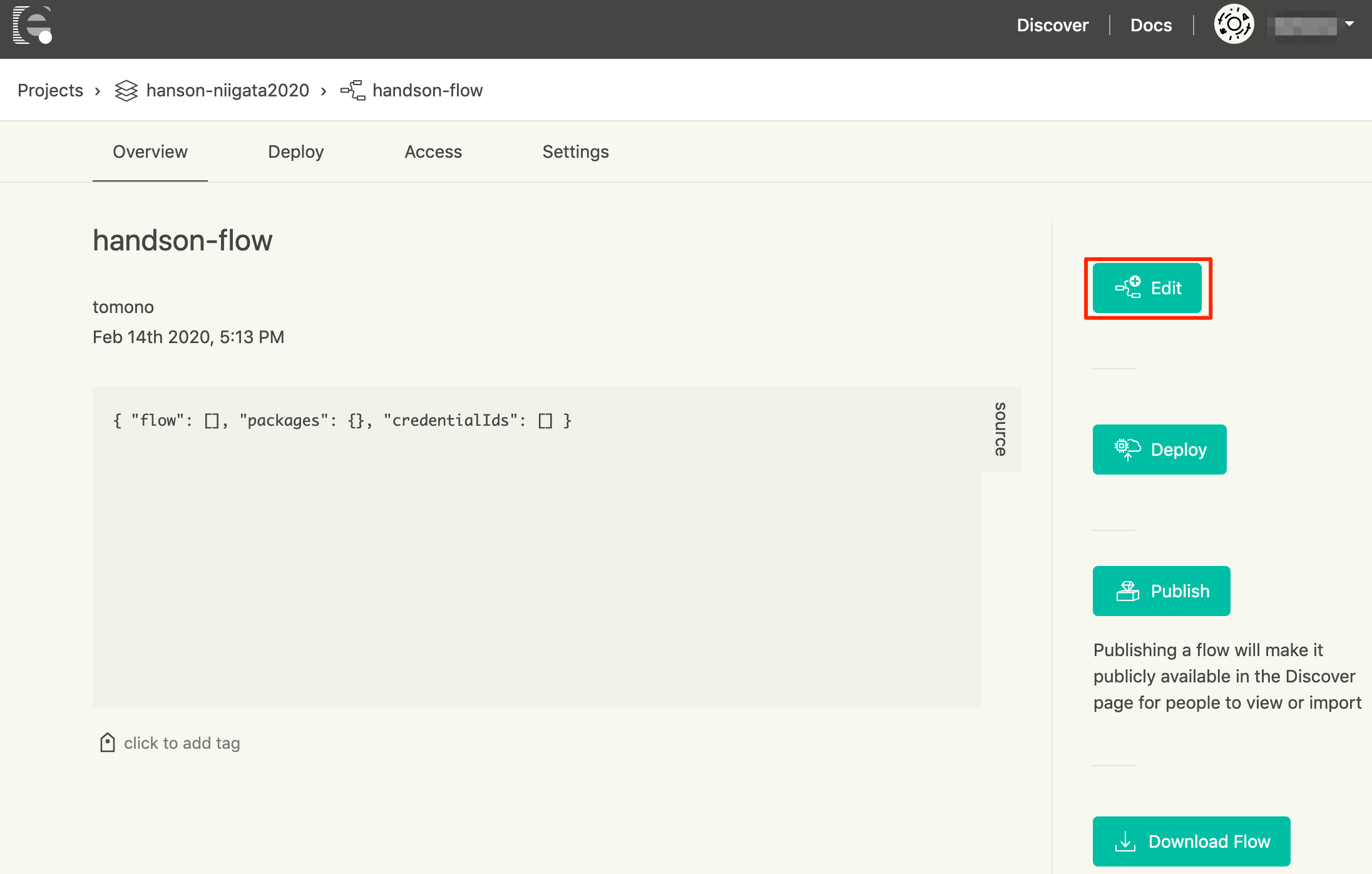Image resolution: width=1372 pixels, height=874 pixels.
Task: Click the Download Flow button
Action: pos(1191,841)
